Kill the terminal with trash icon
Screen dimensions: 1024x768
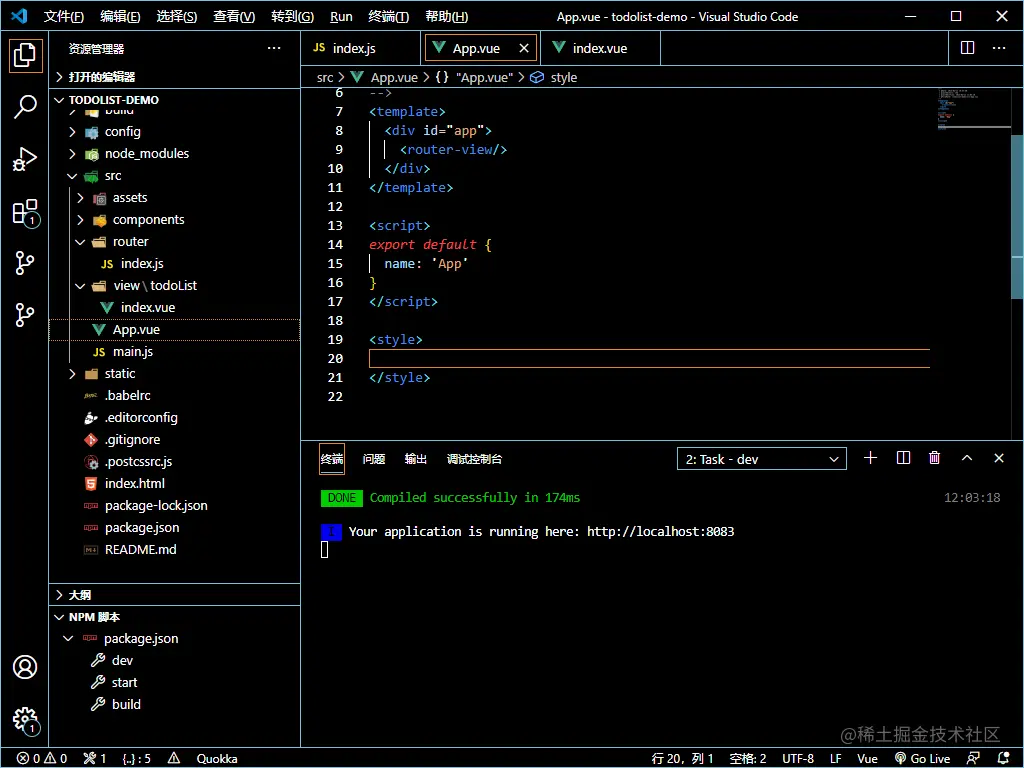coord(935,458)
